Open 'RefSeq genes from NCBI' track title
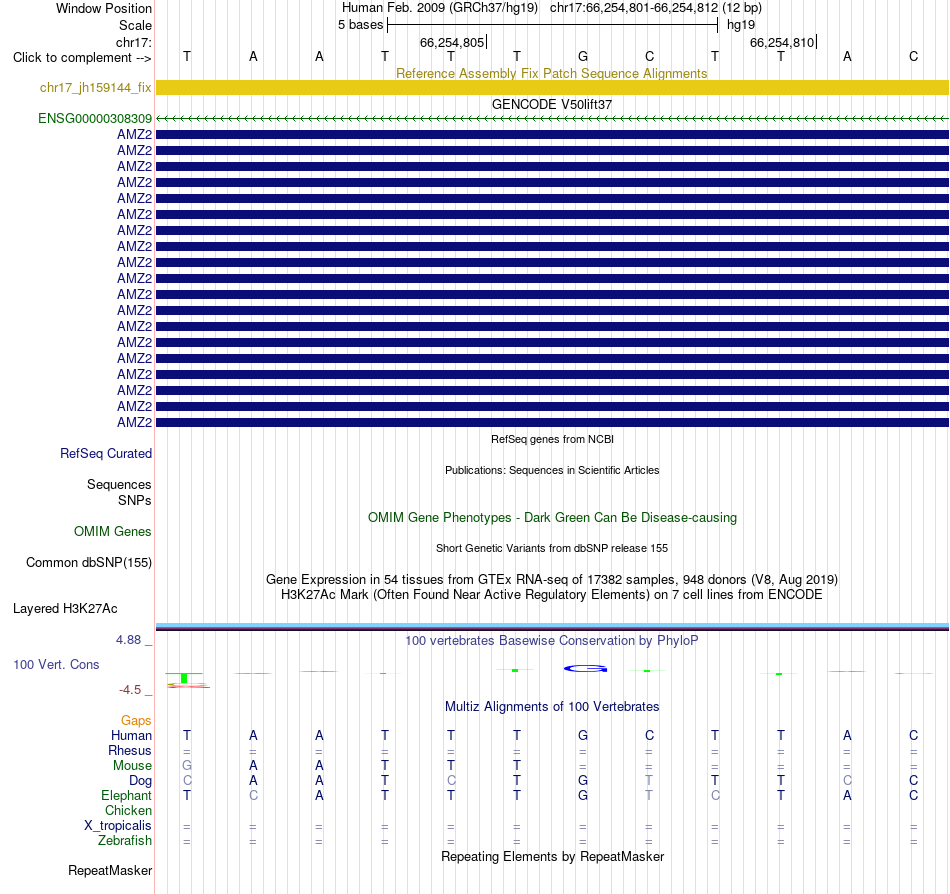 (x=552, y=439)
